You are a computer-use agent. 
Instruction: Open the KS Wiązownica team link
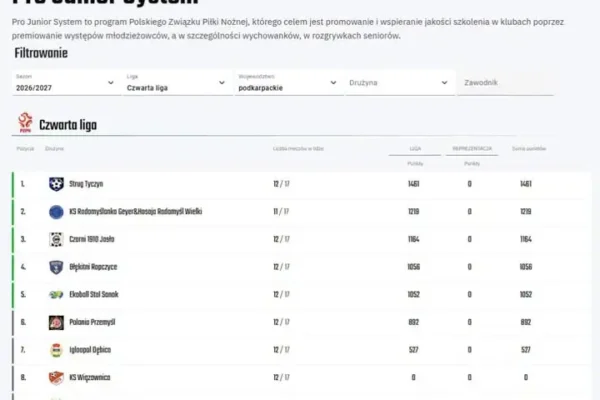90,378
